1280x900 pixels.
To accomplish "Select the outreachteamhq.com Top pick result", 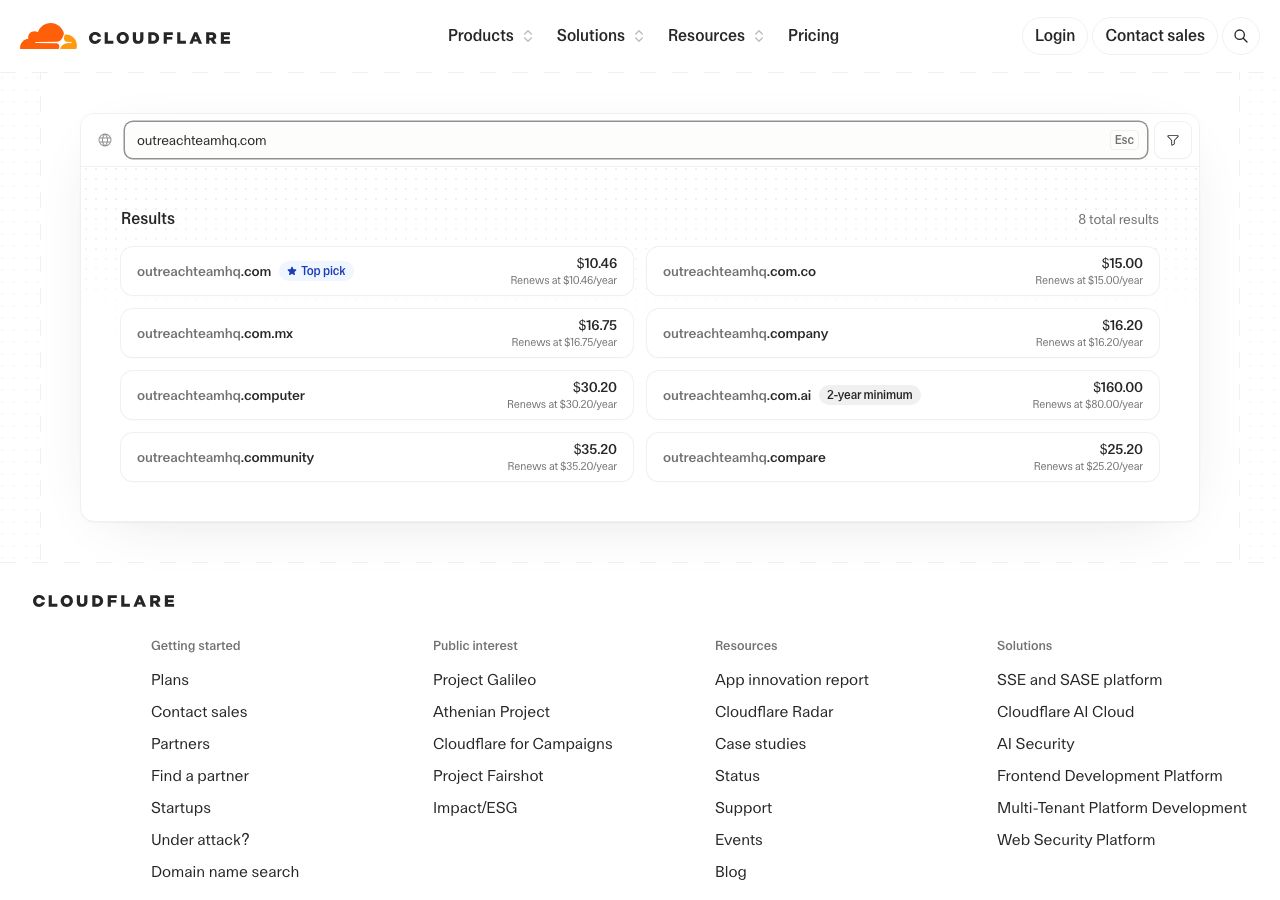I will click(x=377, y=271).
